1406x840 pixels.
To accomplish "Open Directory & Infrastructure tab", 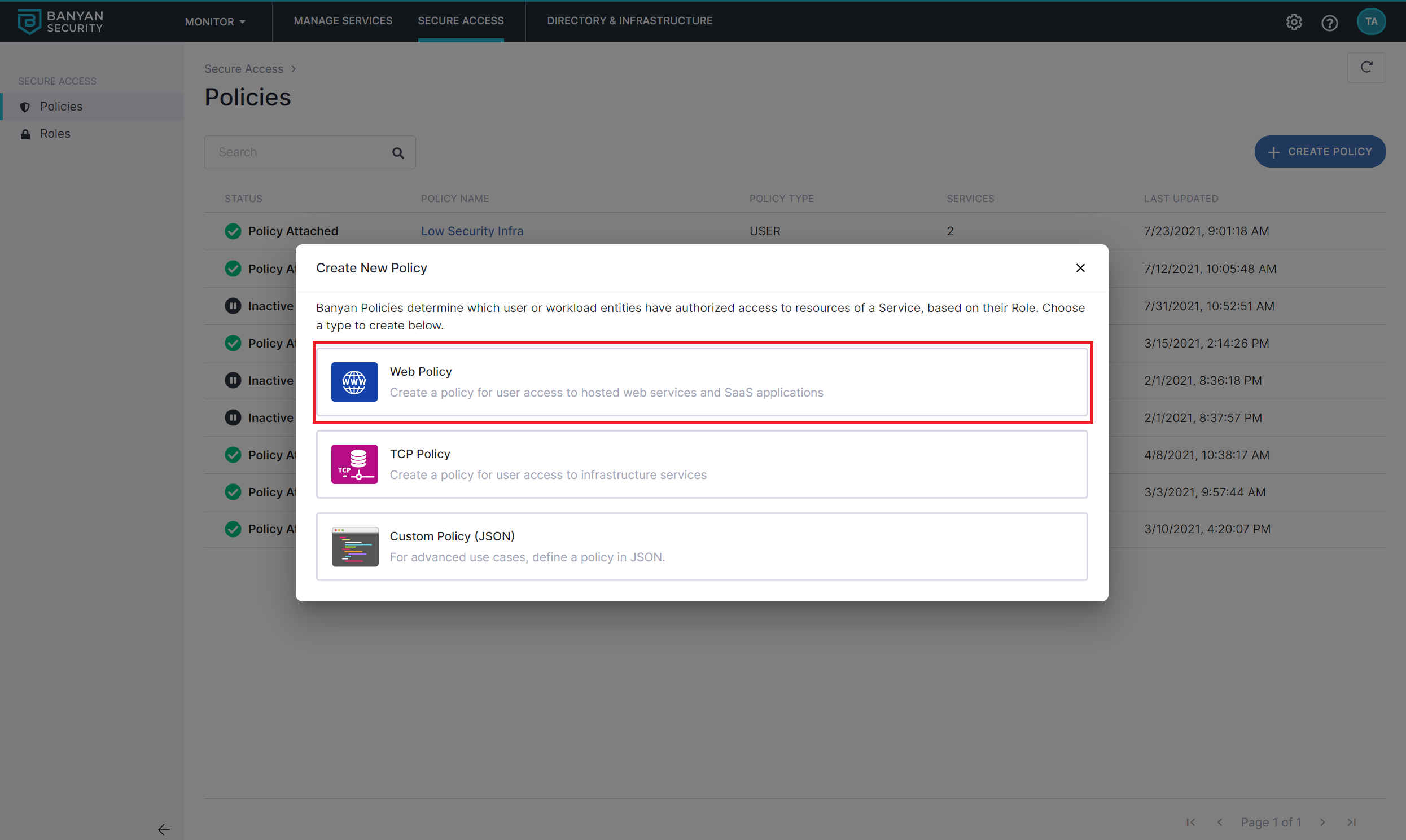I will [x=629, y=21].
